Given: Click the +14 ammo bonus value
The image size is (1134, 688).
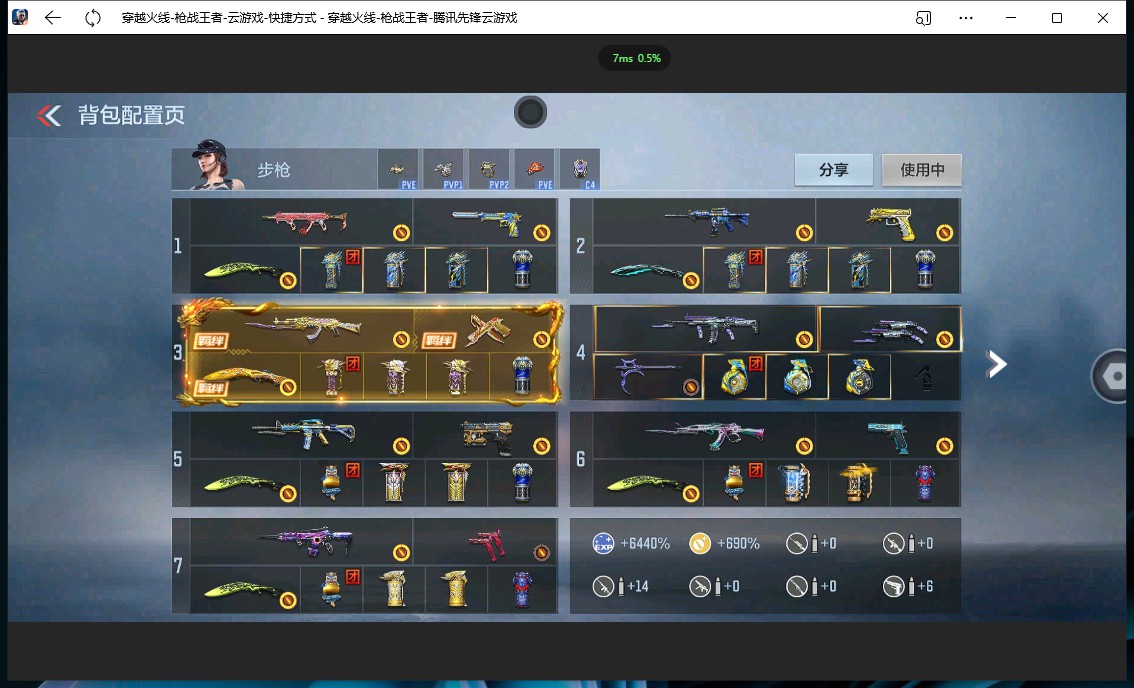Looking at the screenshot, I should (638, 586).
